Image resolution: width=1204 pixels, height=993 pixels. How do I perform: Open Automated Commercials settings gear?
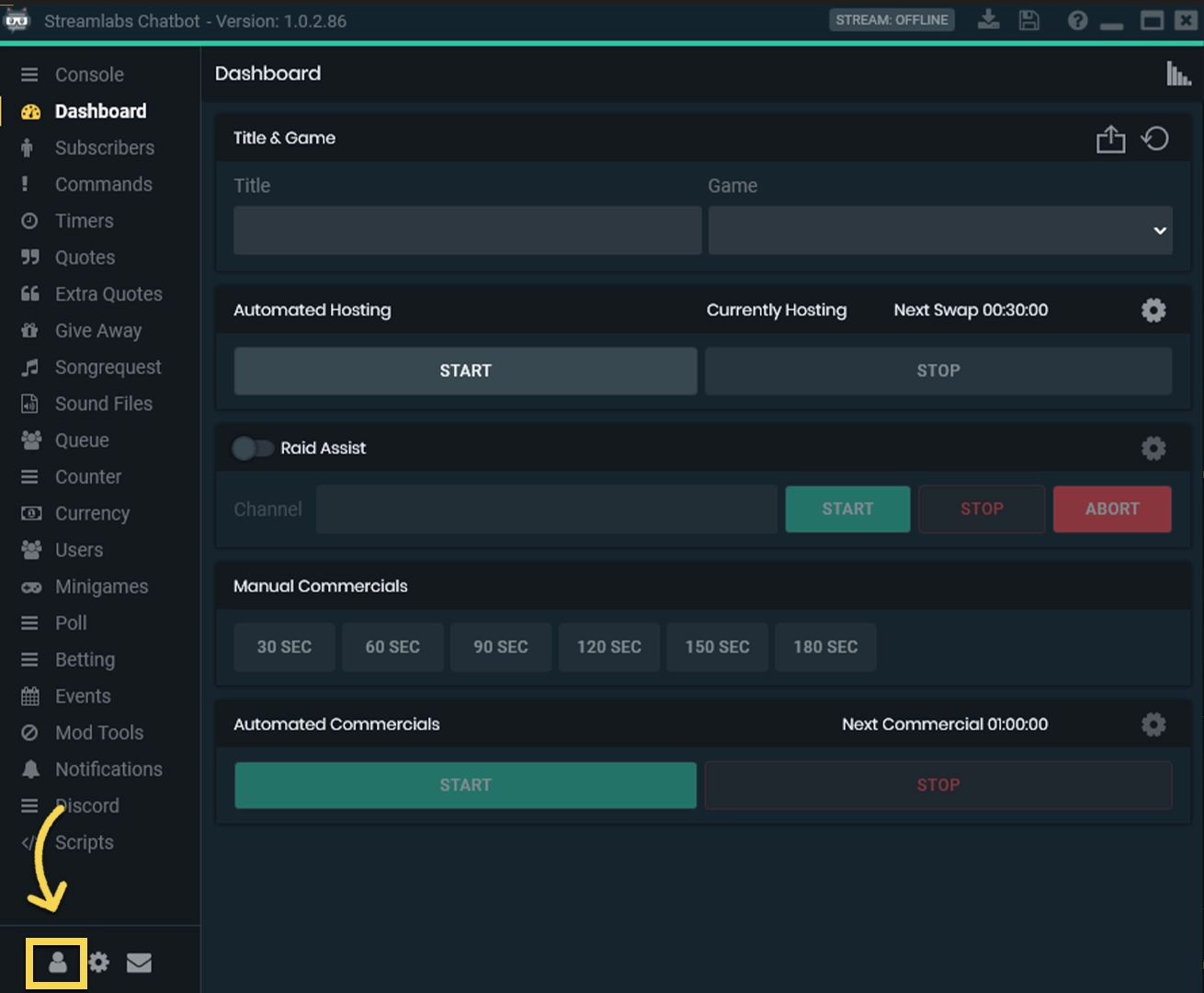click(x=1153, y=725)
